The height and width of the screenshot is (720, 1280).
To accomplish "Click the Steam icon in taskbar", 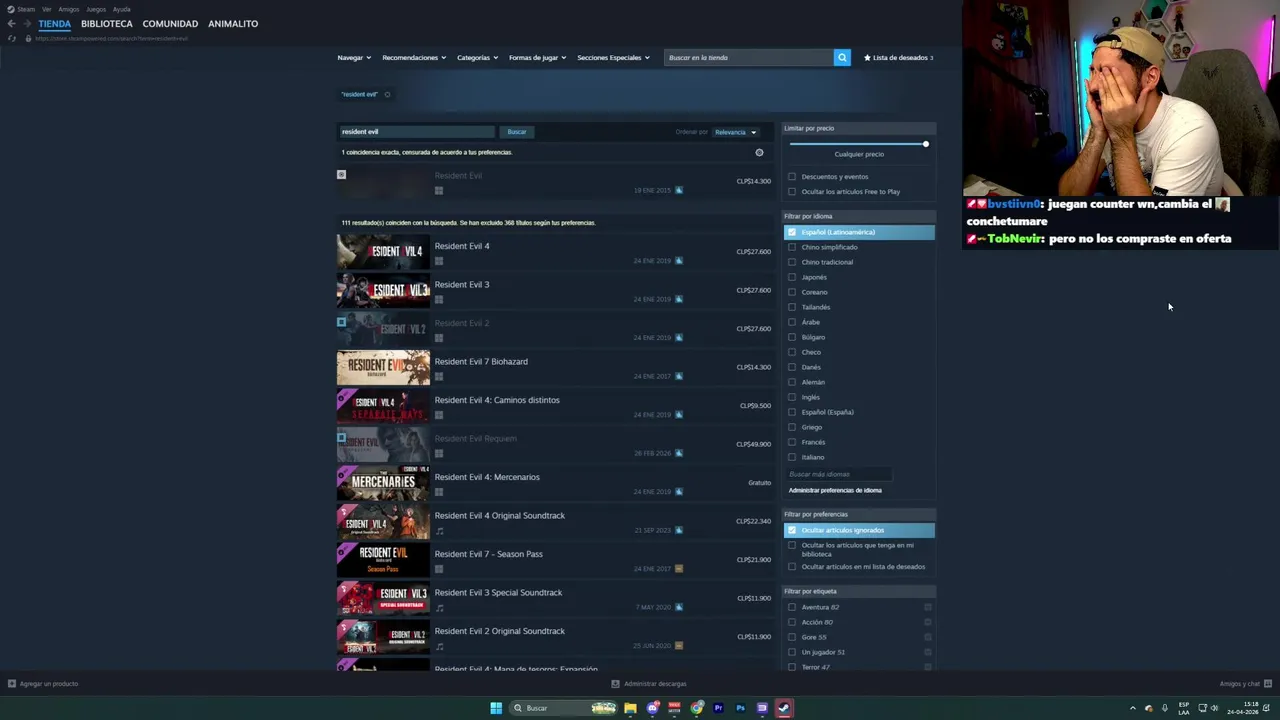I will 784,708.
